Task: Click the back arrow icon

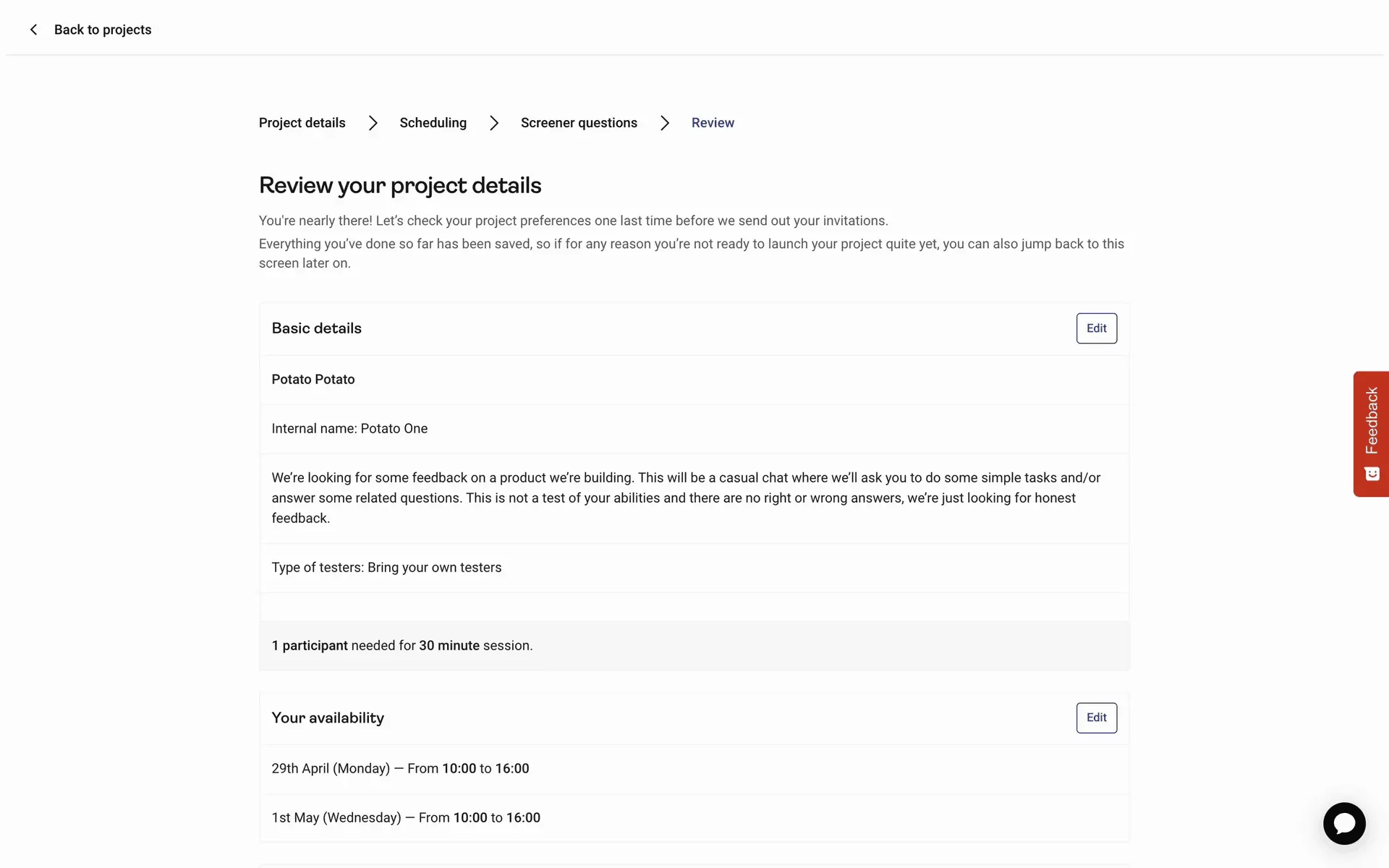Action: click(x=33, y=30)
